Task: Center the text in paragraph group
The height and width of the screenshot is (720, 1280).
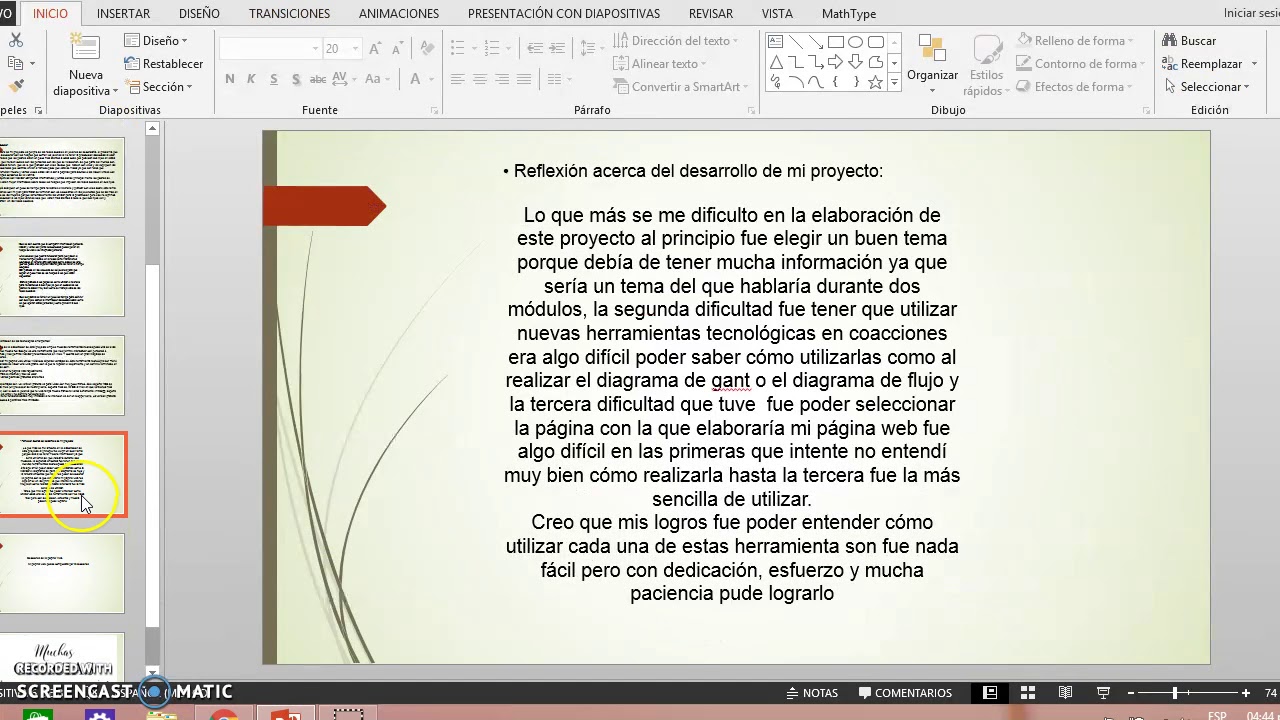Action: pos(480,79)
